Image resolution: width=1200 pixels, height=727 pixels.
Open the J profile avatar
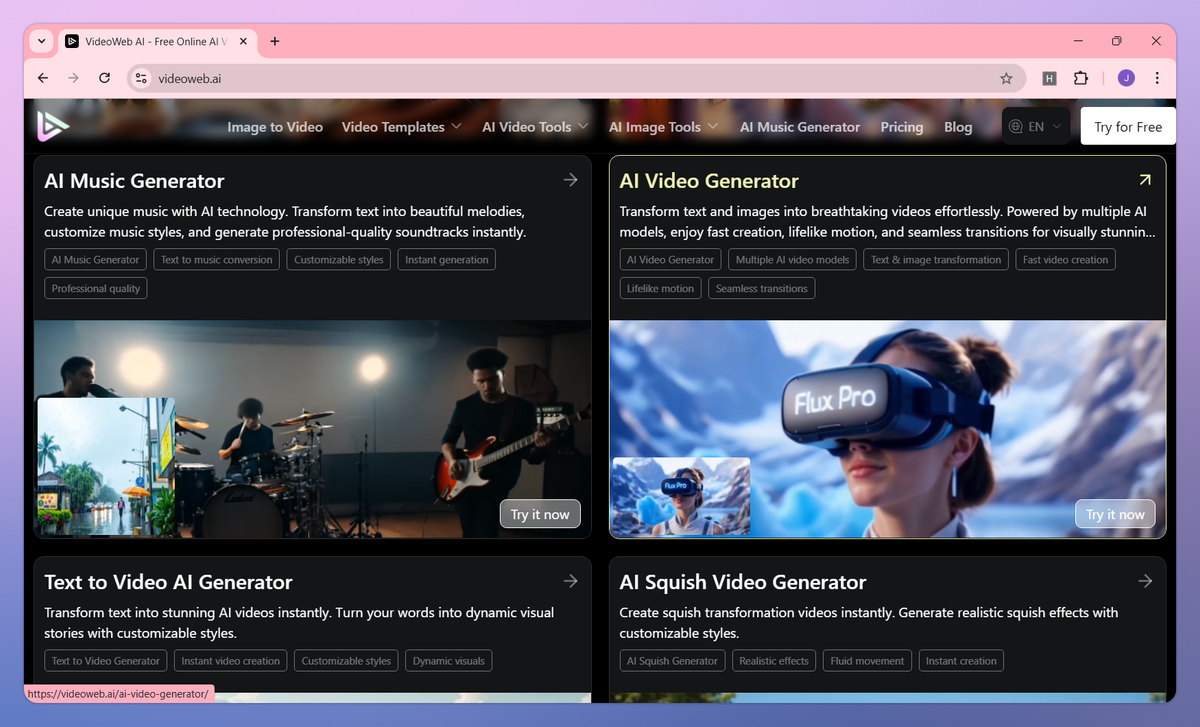(x=1126, y=78)
